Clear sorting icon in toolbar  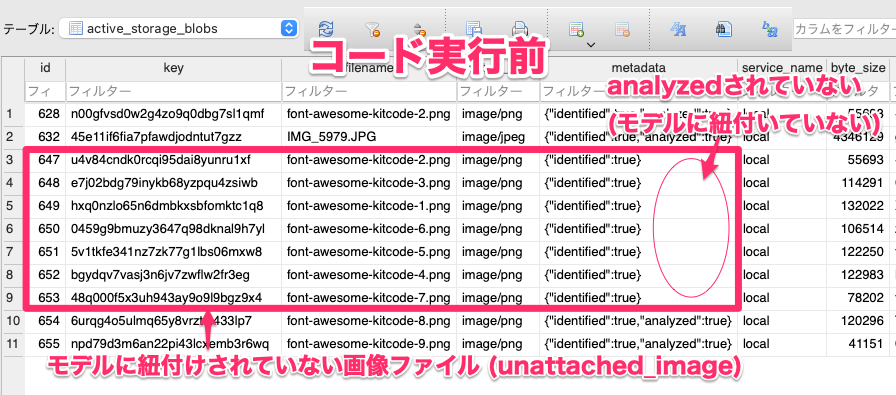419,30
